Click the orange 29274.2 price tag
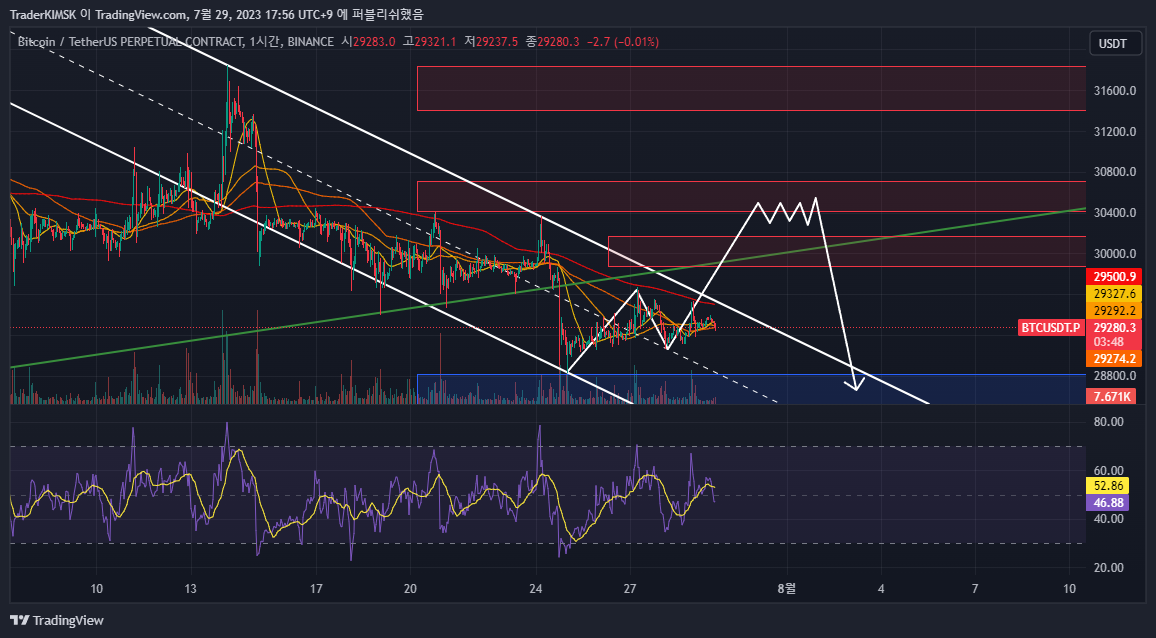Image resolution: width=1156 pixels, height=638 pixels. tap(1114, 359)
